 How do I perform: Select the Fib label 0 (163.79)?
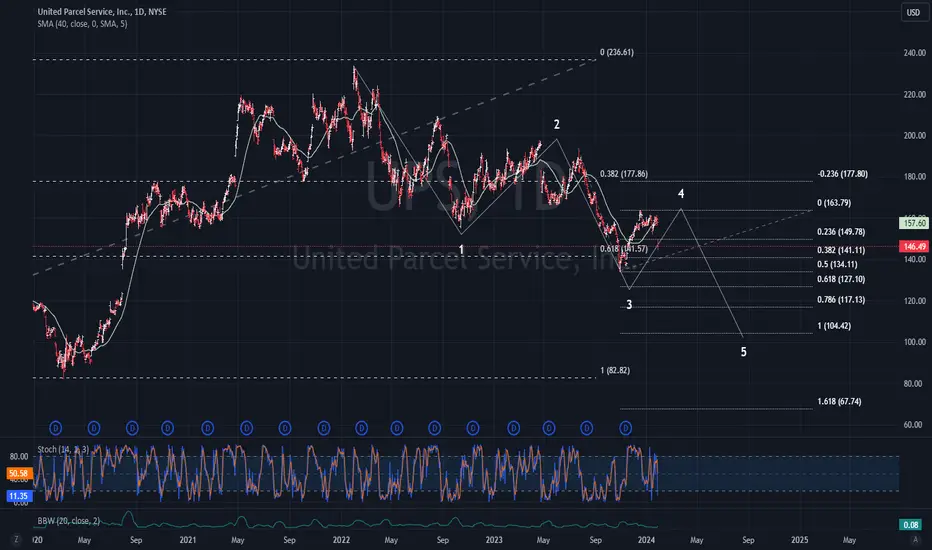[834, 203]
